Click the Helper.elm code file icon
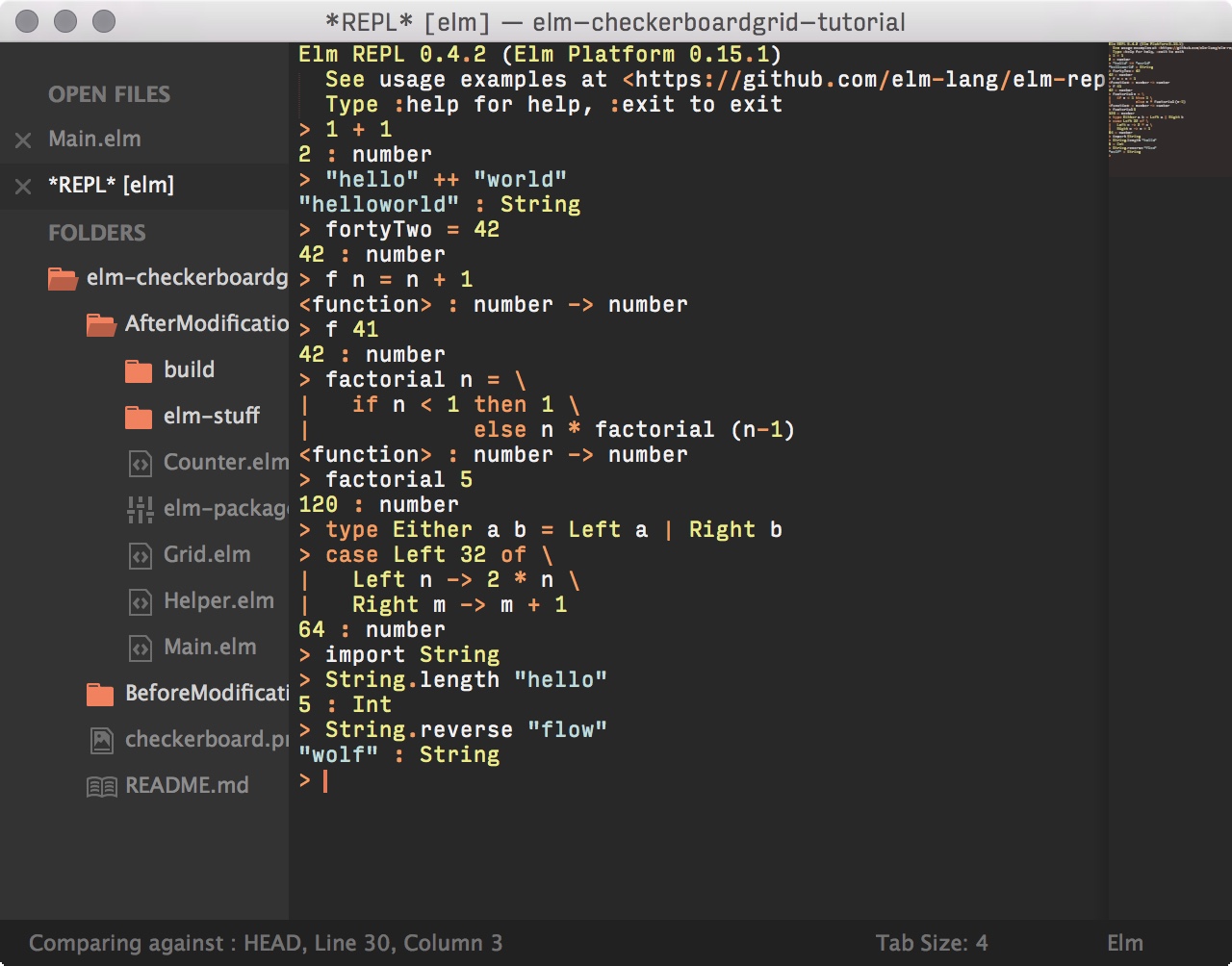This screenshot has height=966, width=1232. tap(140, 600)
